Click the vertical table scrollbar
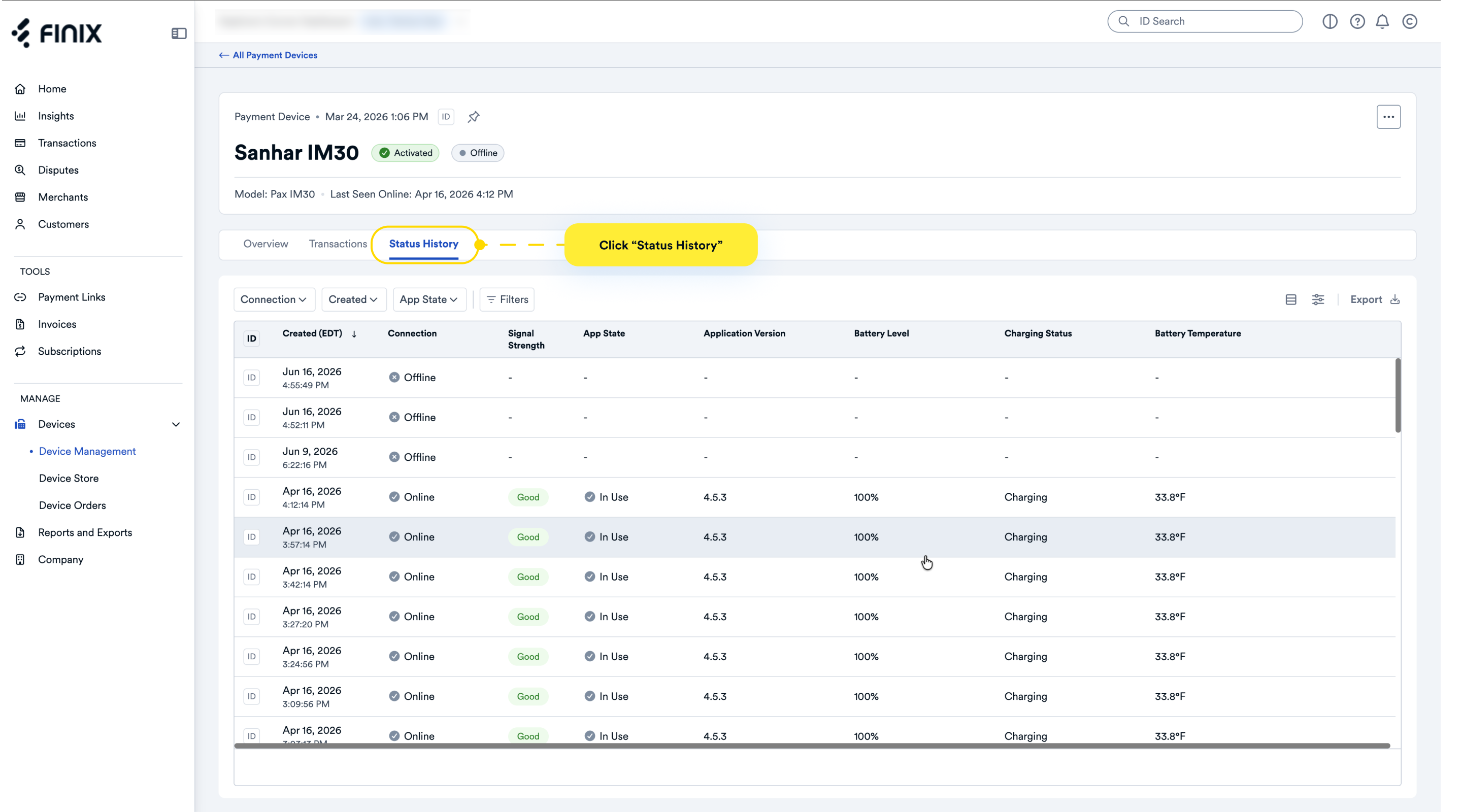The height and width of the screenshot is (812, 1462). 1398,395
